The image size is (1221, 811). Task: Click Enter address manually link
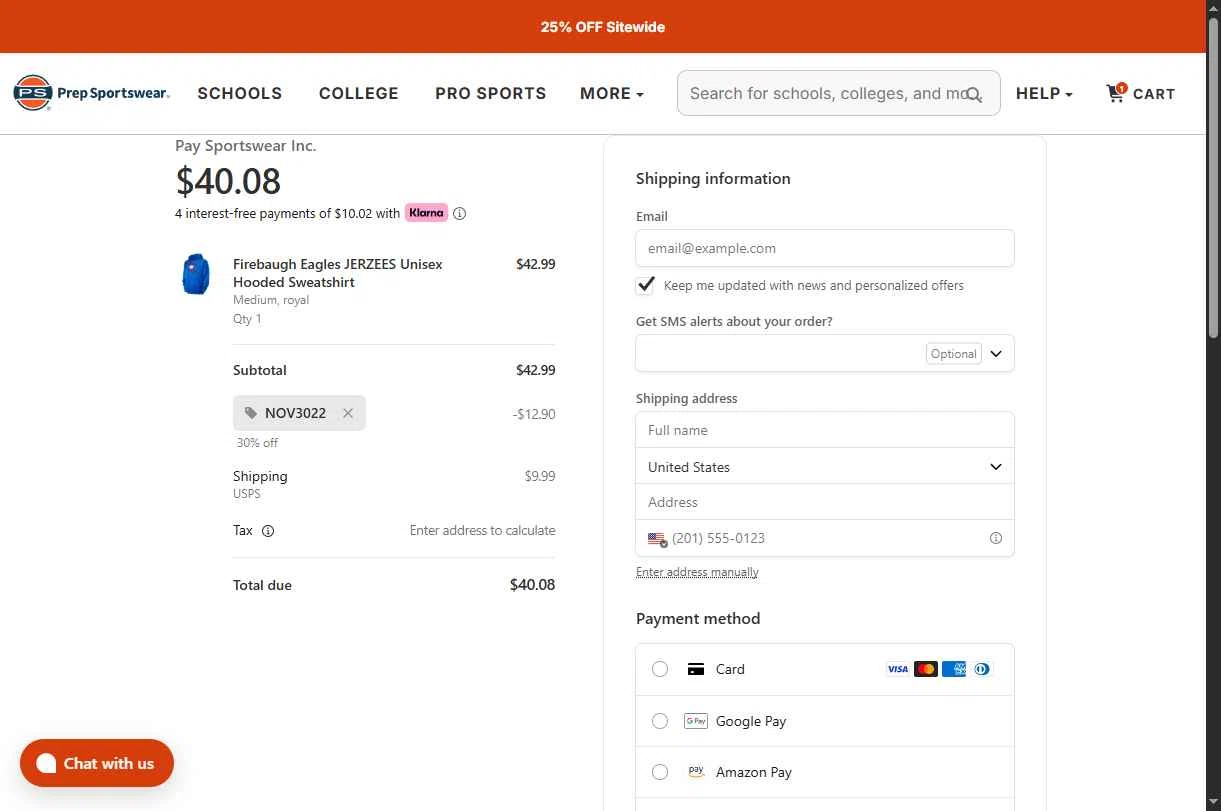click(697, 572)
